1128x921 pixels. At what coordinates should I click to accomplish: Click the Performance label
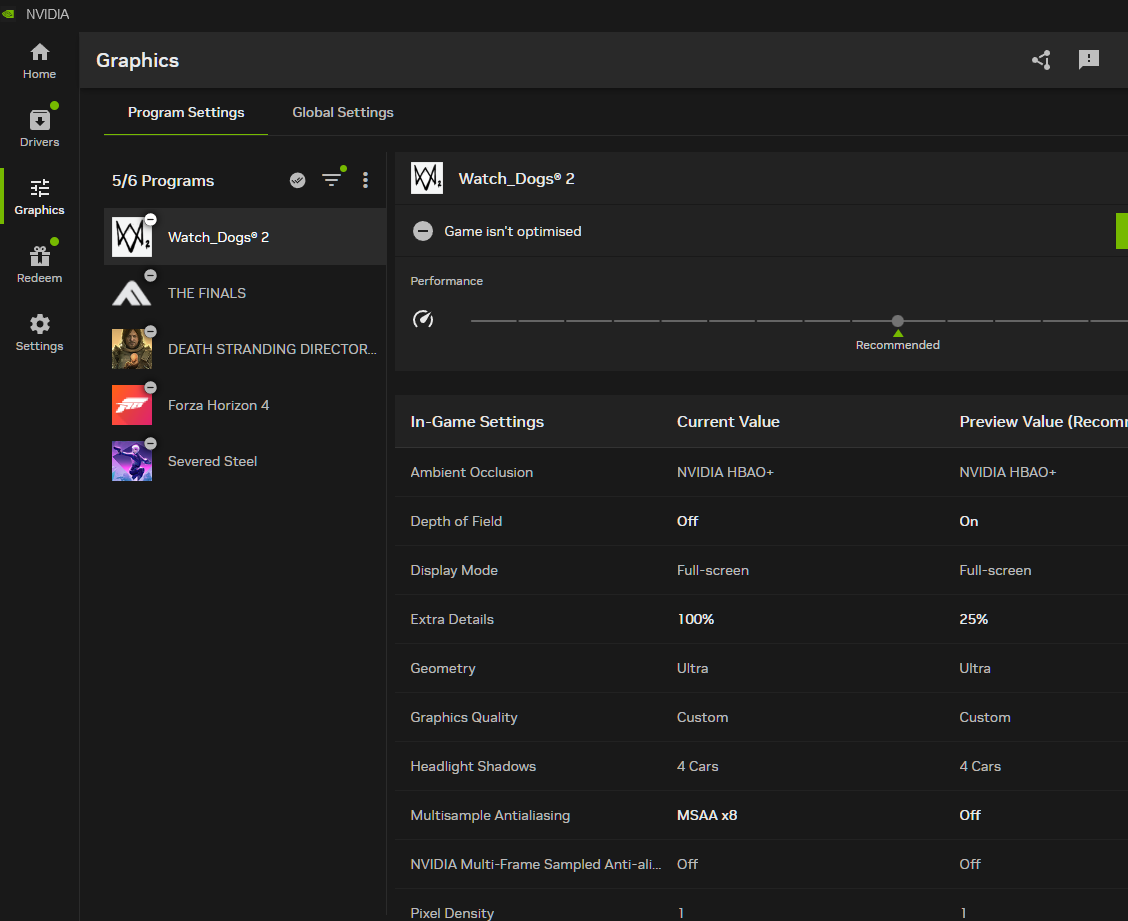click(x=446, y=281)
